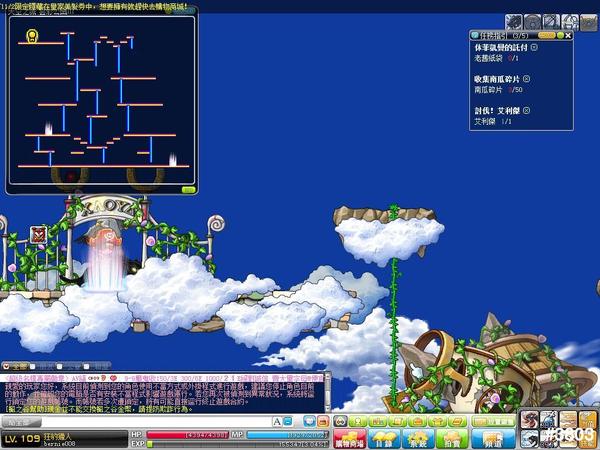Open the 系統 system button
Viewport: 600px width, 450px height.
point(418,439)
